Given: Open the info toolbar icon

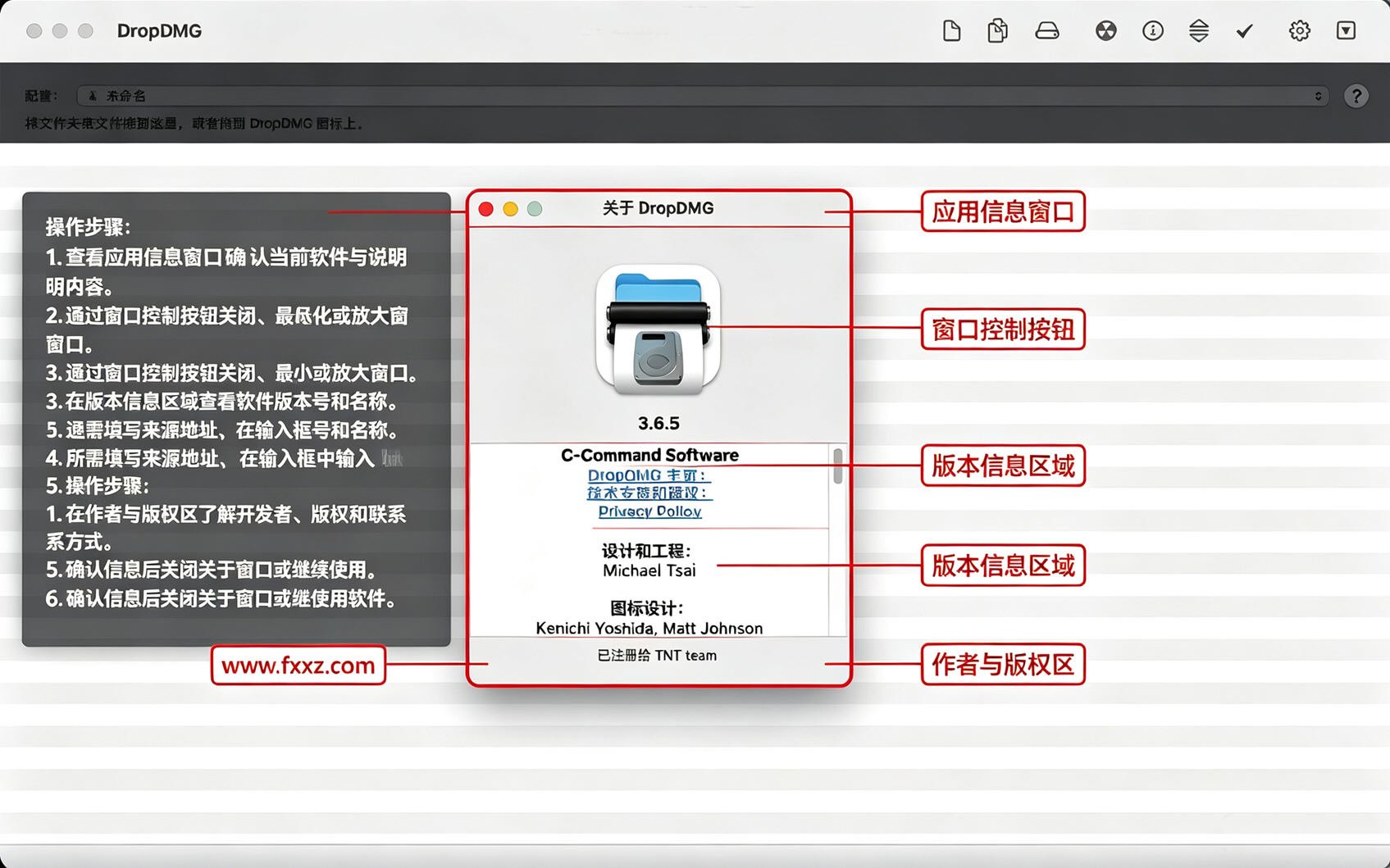Looking at the screenshot, I should click(x=1153, y=31).
